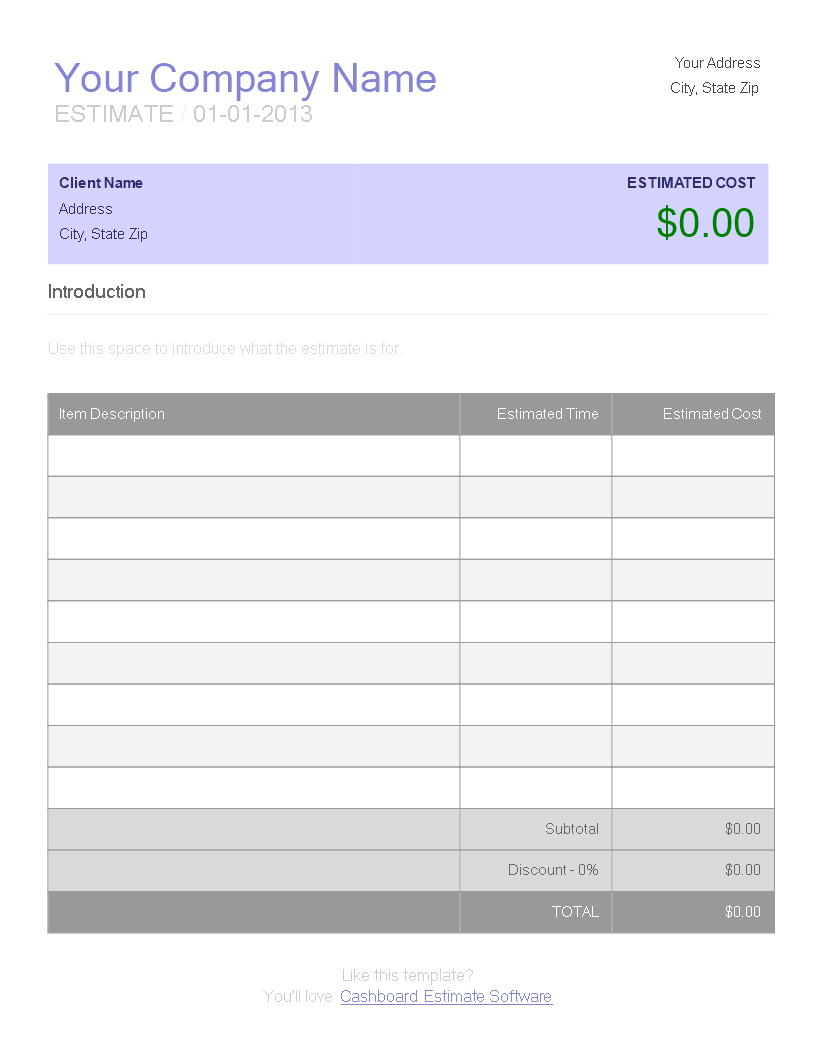The height and width of the screenshot is (1056, 816).
Task: Click the City, State Zip under Your Address
Action: [x=714, y=88]
